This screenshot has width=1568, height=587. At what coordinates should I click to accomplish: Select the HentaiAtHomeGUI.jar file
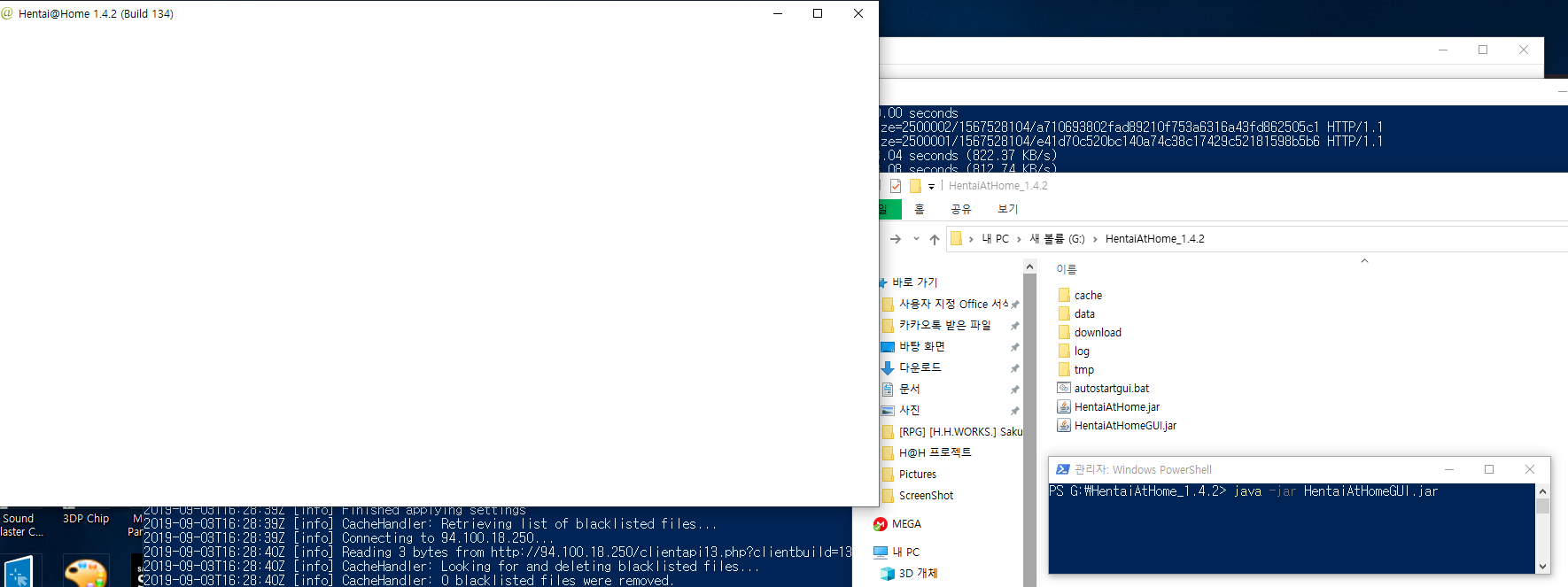pyautogui.click(x=1125, y=425)
